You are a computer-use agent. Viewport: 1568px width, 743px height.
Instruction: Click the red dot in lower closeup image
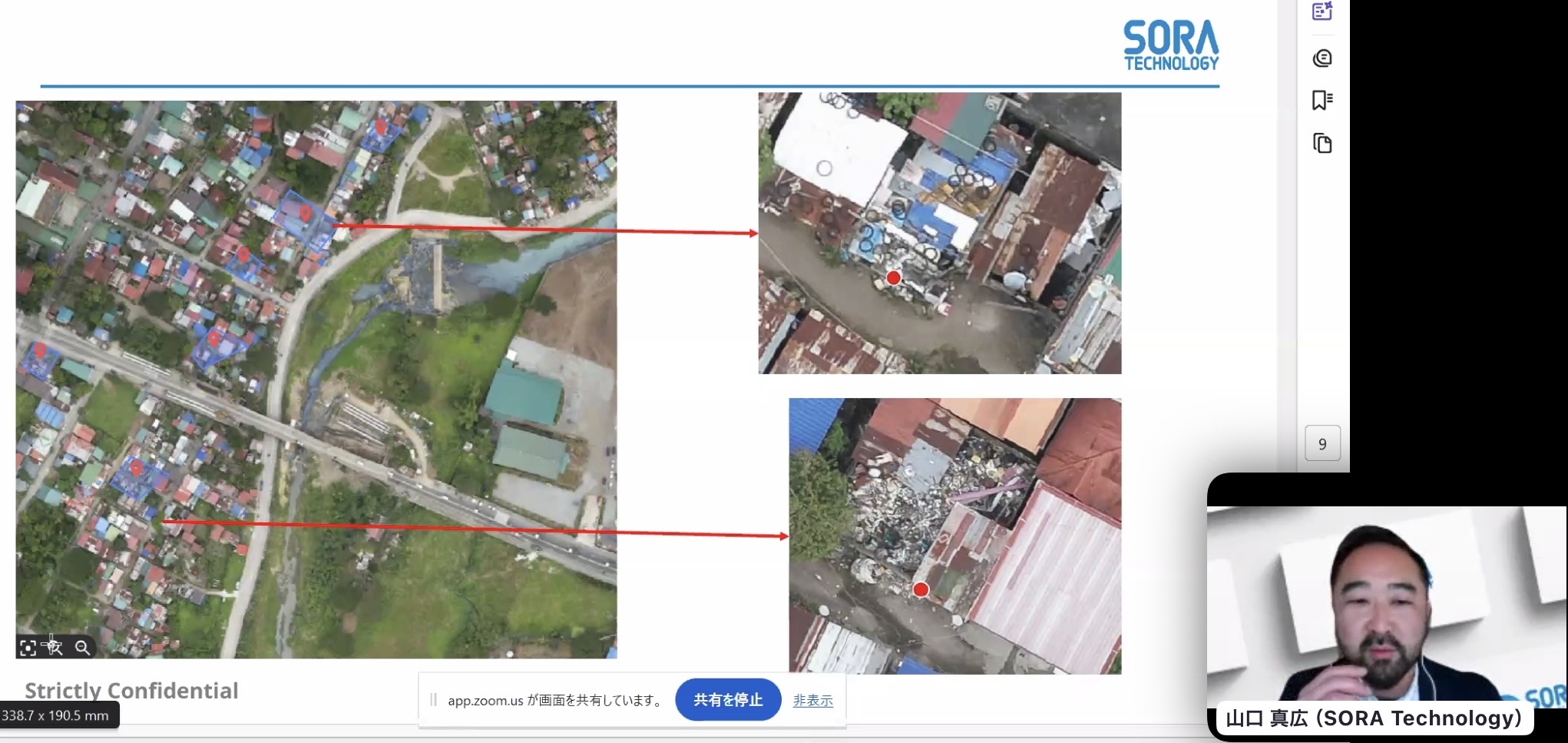[921, 589]
